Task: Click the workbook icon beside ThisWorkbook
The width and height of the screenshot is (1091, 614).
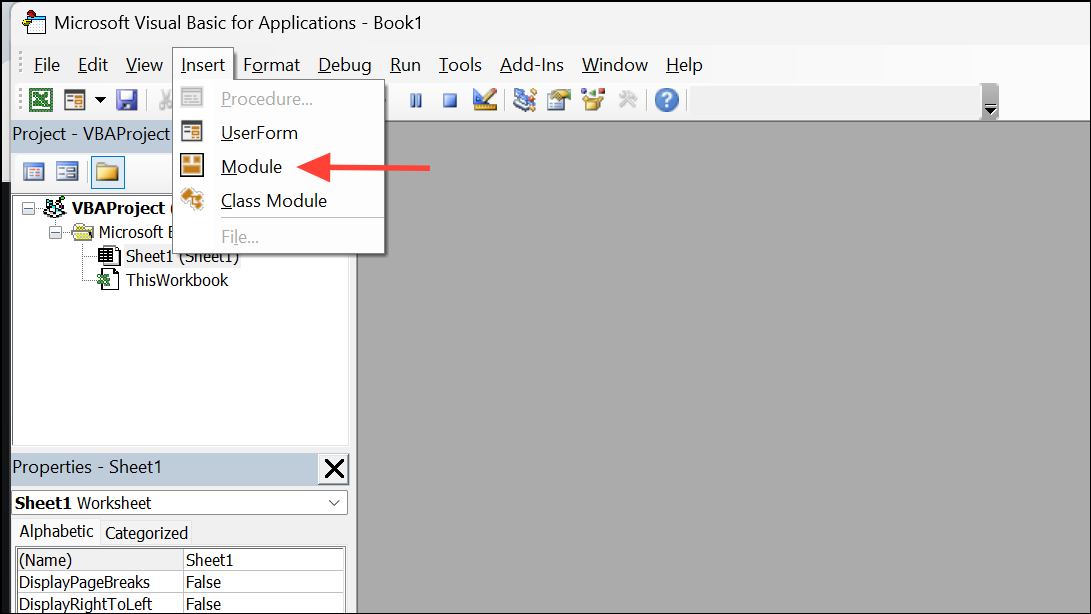Action: coord(108,280)
